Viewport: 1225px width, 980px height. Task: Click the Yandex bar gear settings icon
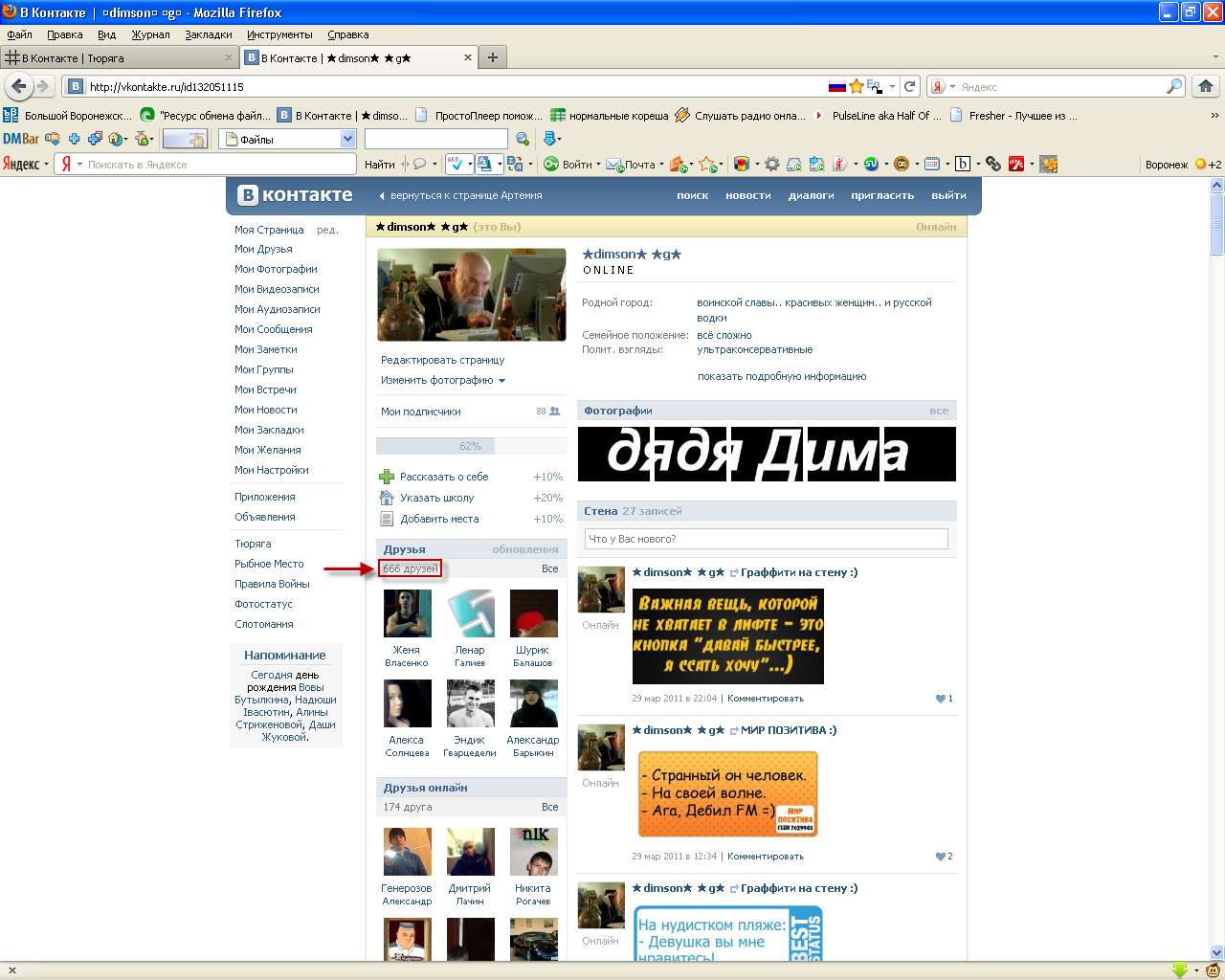click(772, 164)
